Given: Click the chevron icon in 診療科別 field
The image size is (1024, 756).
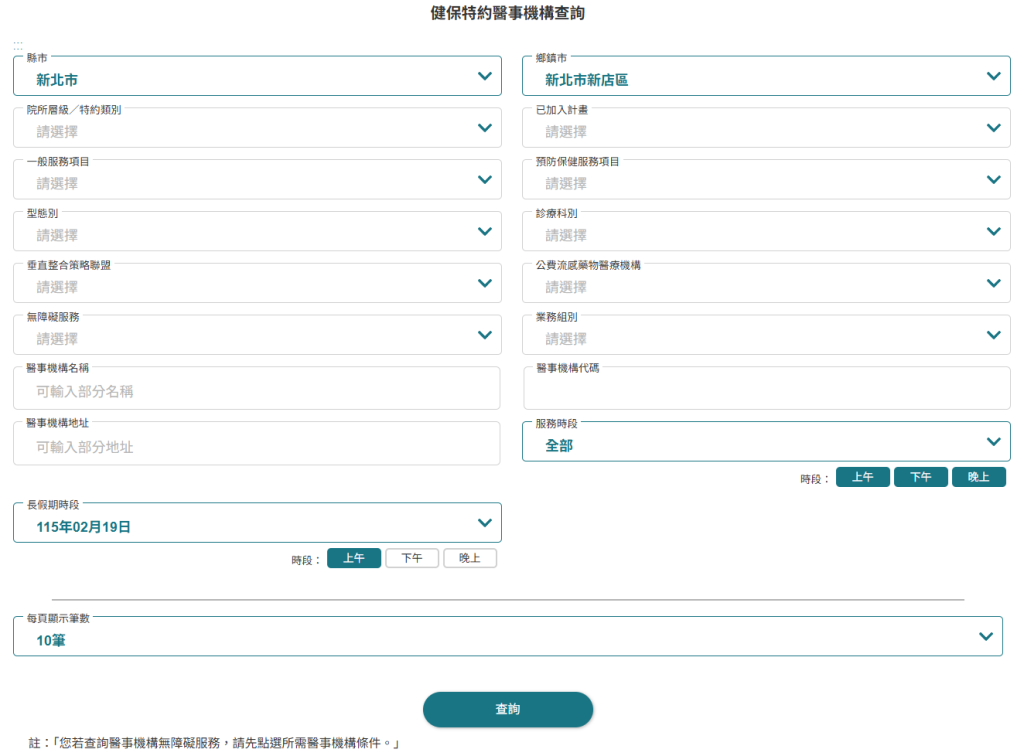Looking at the screenshot, I should point(992,232).
